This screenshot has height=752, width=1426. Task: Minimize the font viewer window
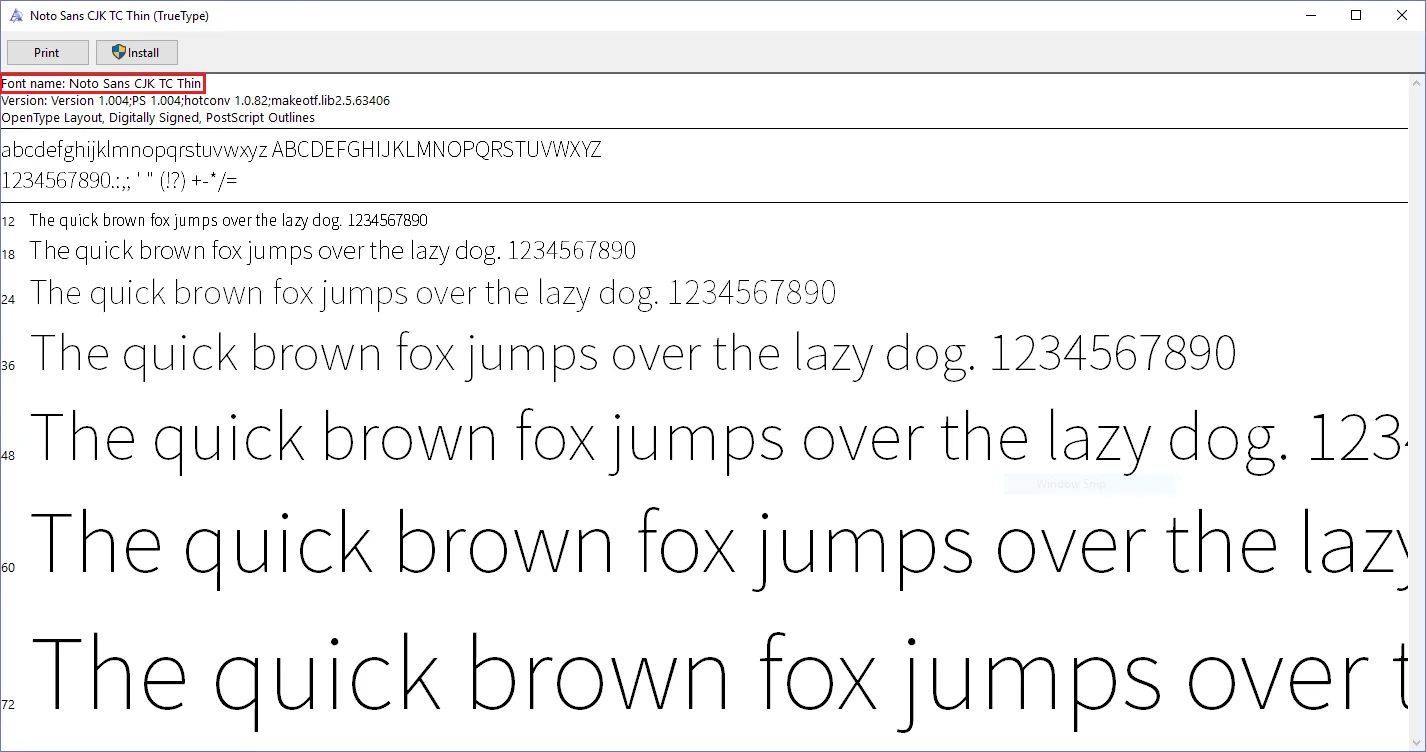click(1310, 15)
